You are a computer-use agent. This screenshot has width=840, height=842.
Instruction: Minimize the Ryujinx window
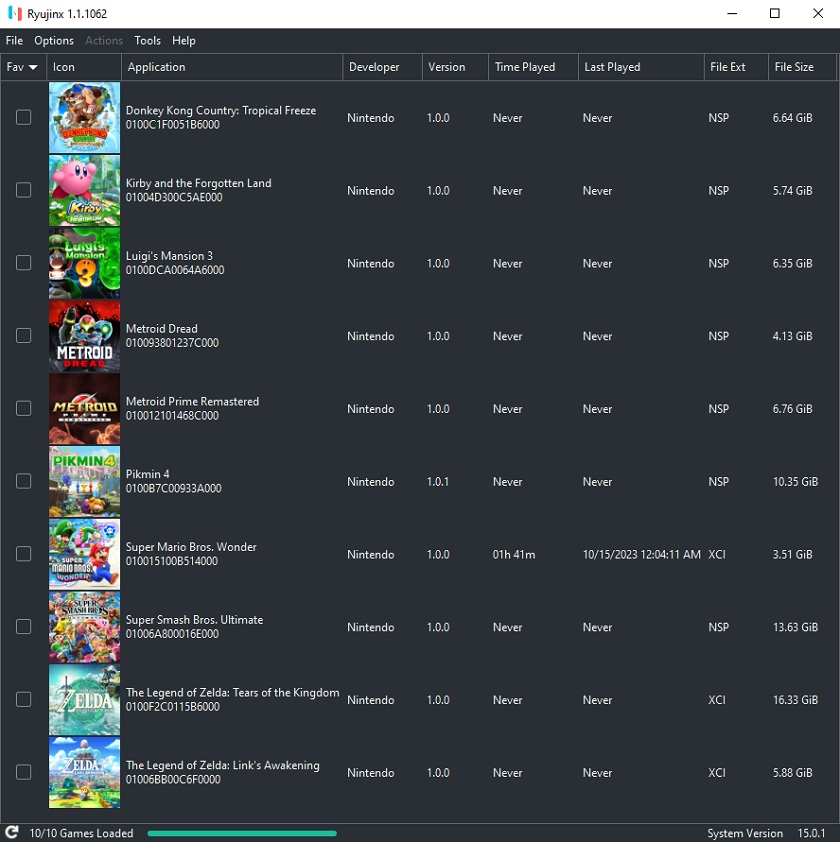tap(732, 13)
